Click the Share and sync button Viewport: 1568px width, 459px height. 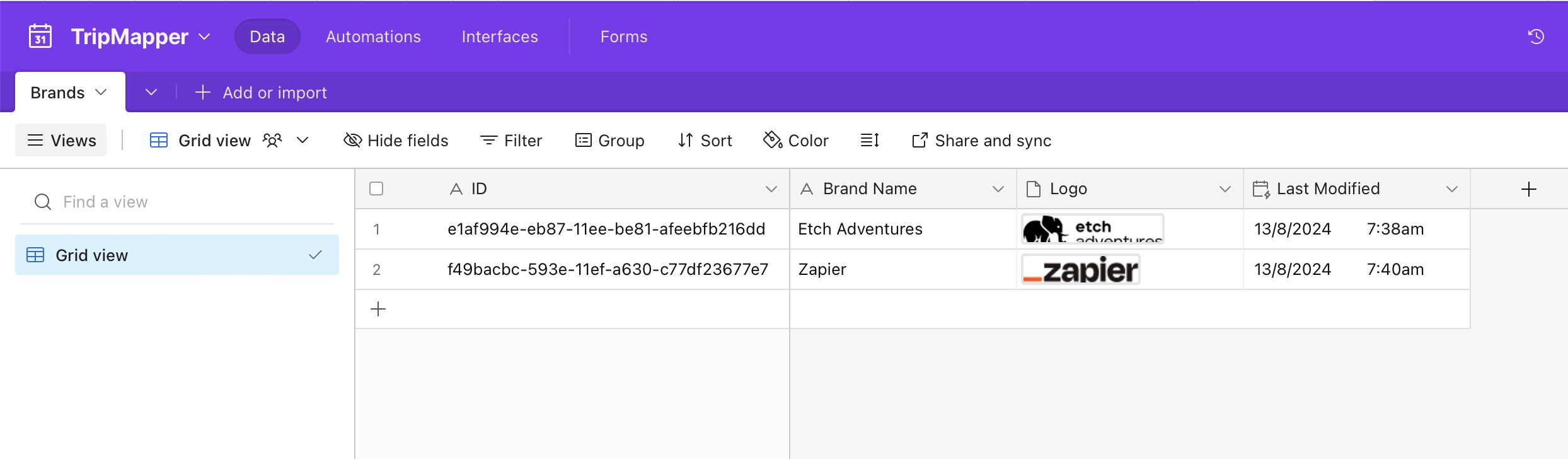tap(981, 140)
